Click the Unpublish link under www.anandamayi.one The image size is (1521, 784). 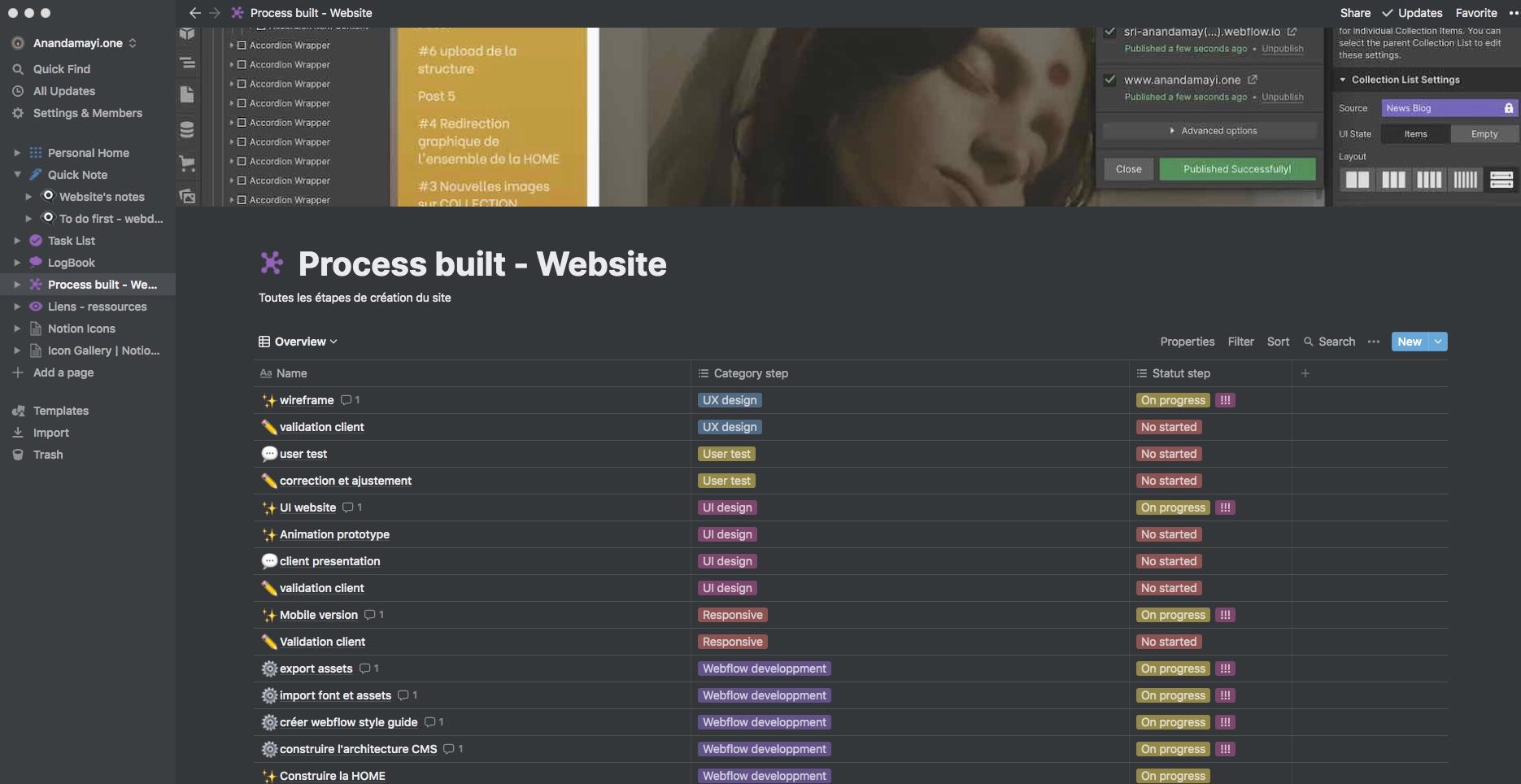(x=1282, y=97)
